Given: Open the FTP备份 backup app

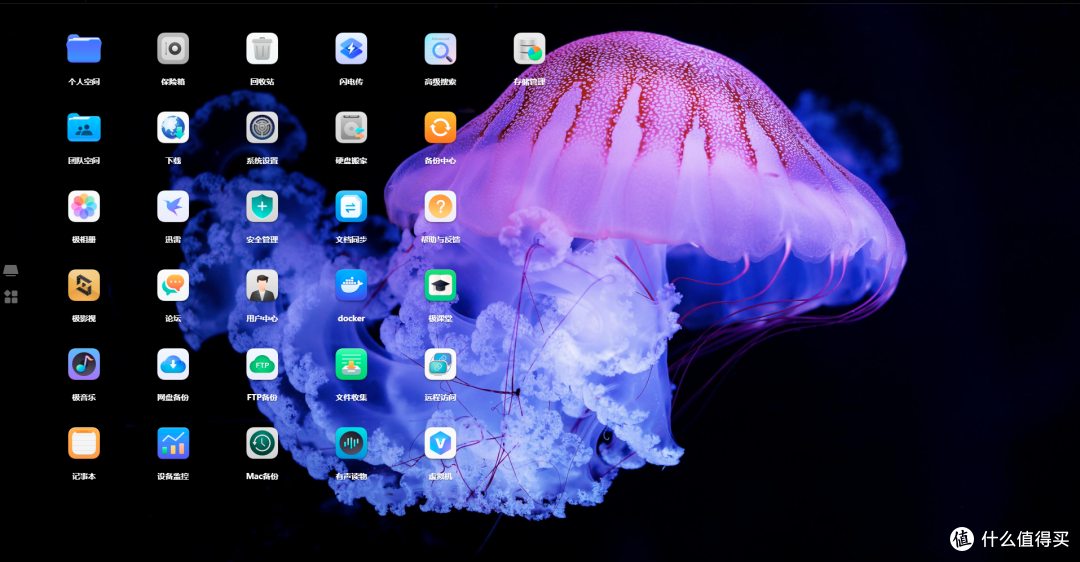Looking at the screenshot, I should click(x=262, y=364).
